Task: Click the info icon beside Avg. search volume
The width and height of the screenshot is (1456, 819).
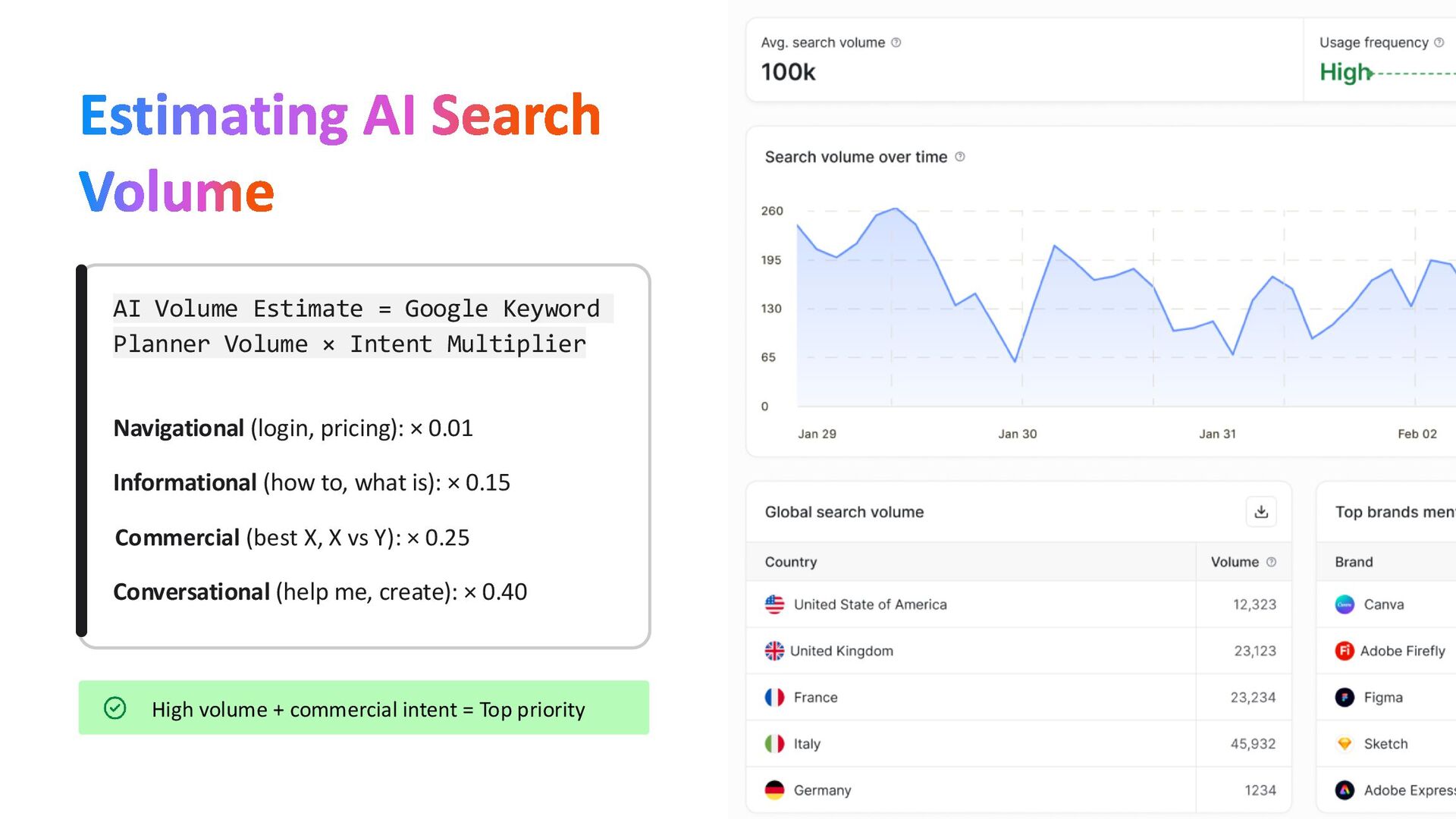Action: 896,42
